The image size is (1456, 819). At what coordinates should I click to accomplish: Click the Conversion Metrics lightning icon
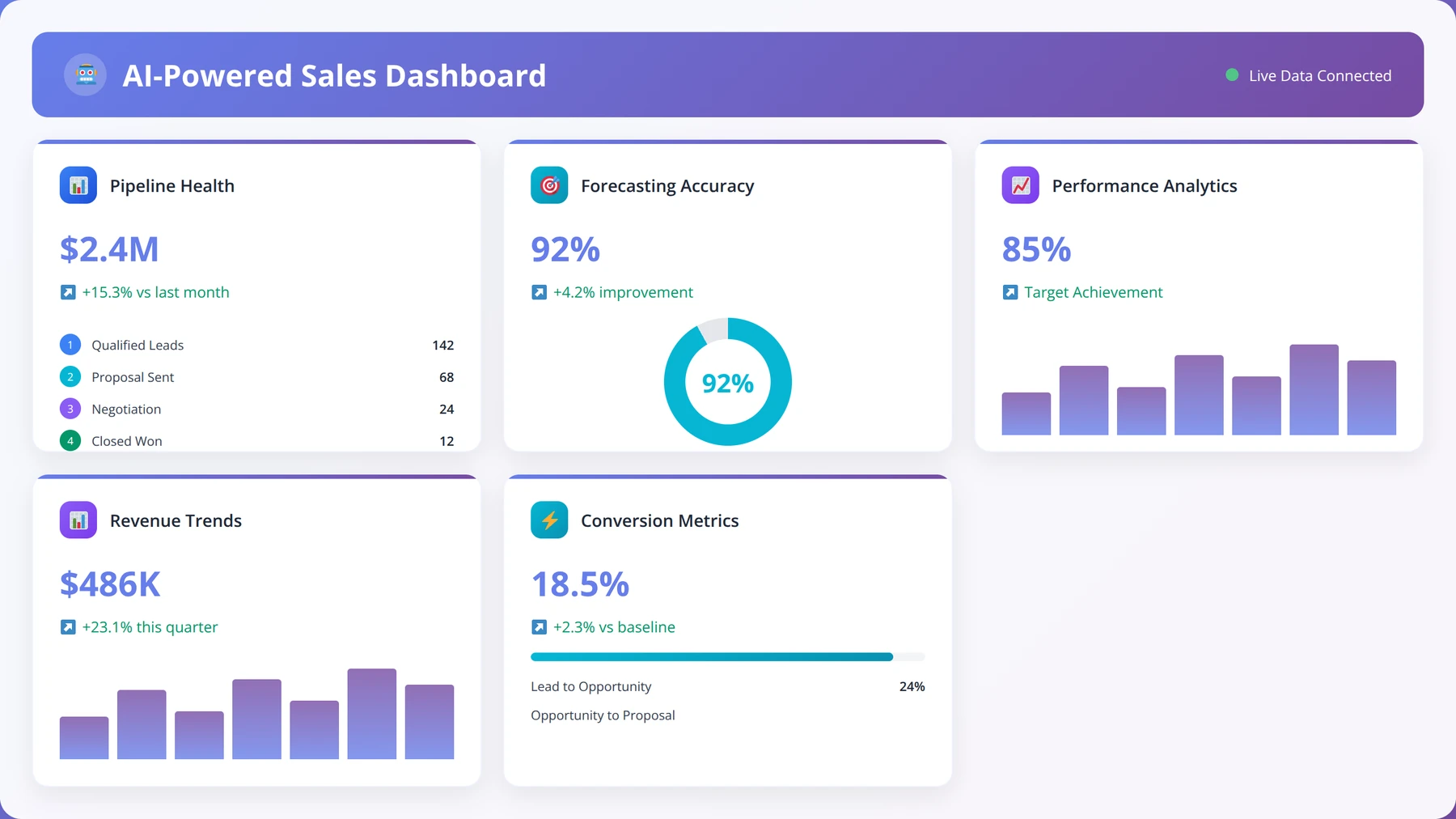(x=549, y=520)
